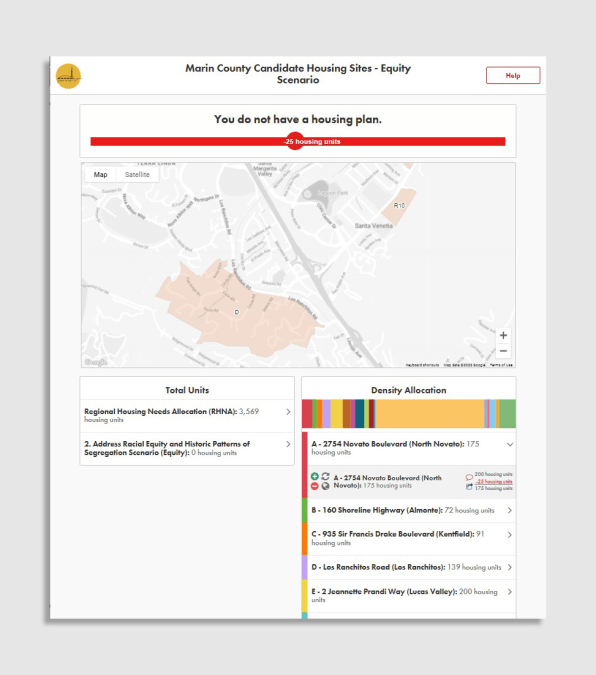Click the Santa Venetia map label
Viewport: 596px width, 675px height.
pos(373,226)
